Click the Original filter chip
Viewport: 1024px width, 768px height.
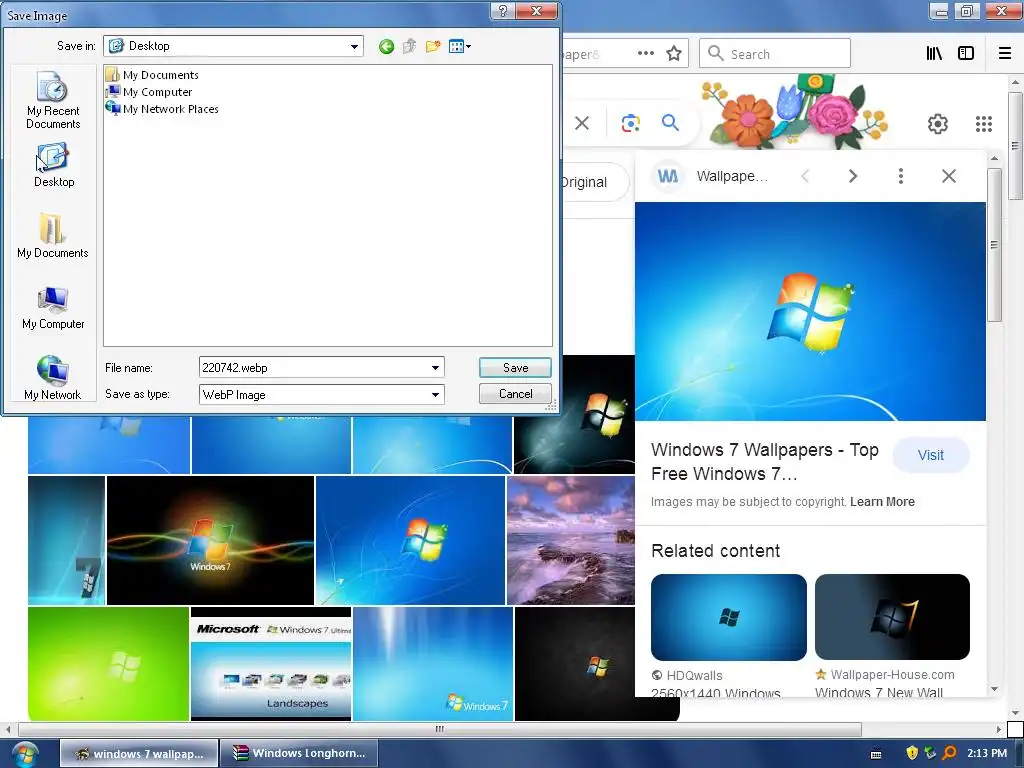(594, 182)
